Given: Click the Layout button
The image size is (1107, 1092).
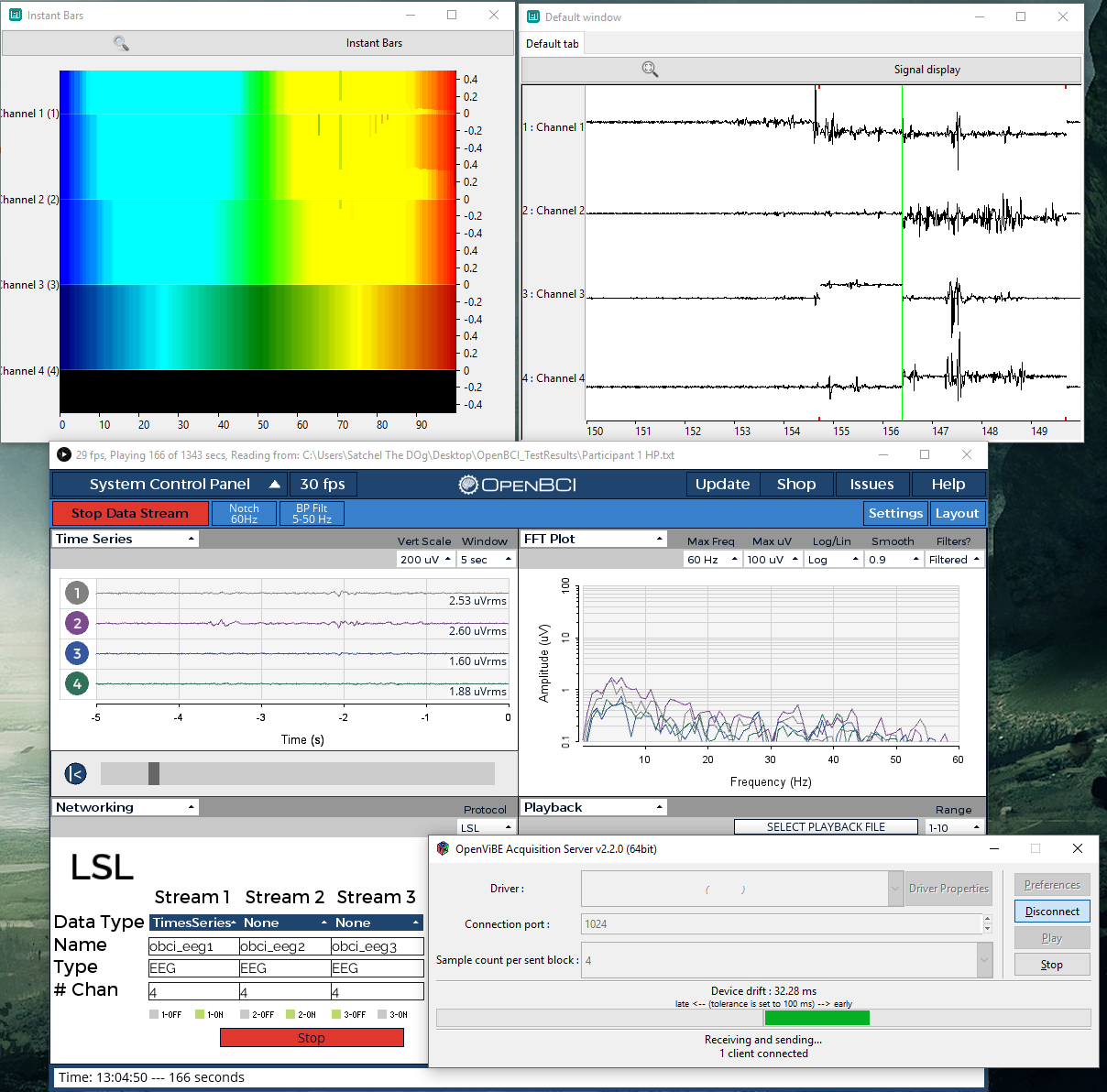Looking at the screenshot, I should pos(957,513).
